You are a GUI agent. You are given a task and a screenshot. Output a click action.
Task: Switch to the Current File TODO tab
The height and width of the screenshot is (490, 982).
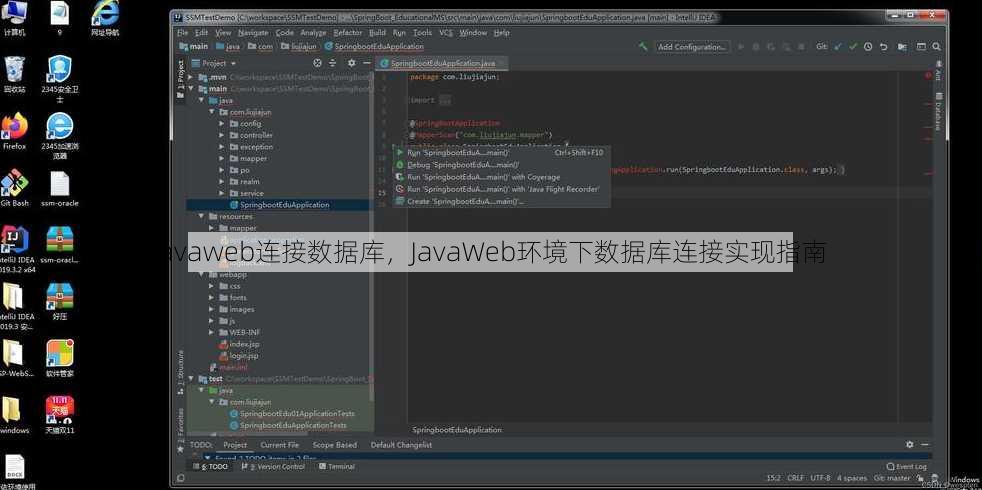tap(279, 445)
